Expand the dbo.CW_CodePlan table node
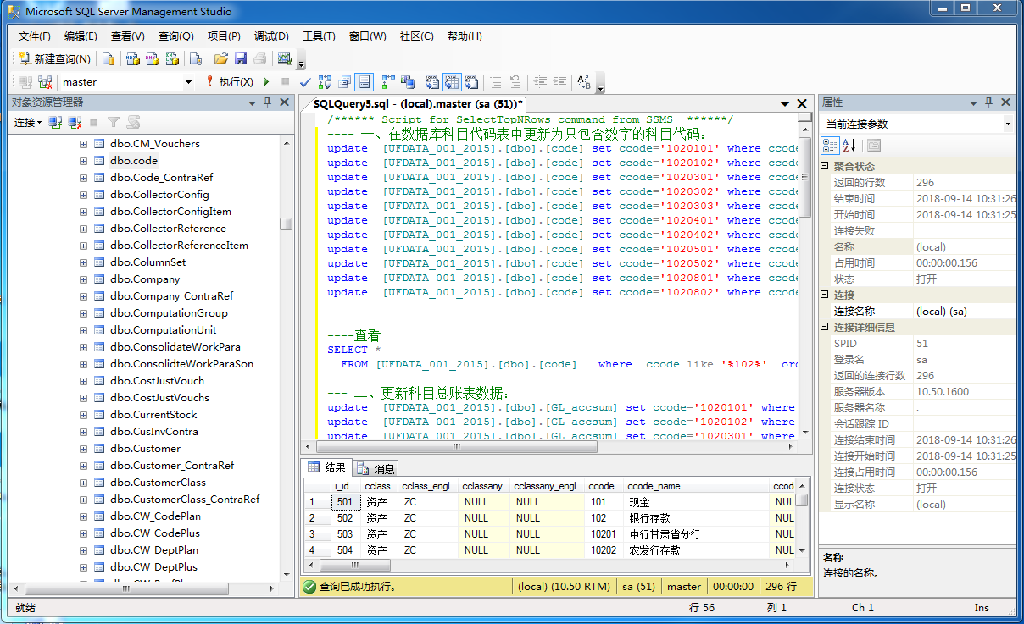Image resolution: width=1024 pixels, height=624 pixels. (84, 516)
